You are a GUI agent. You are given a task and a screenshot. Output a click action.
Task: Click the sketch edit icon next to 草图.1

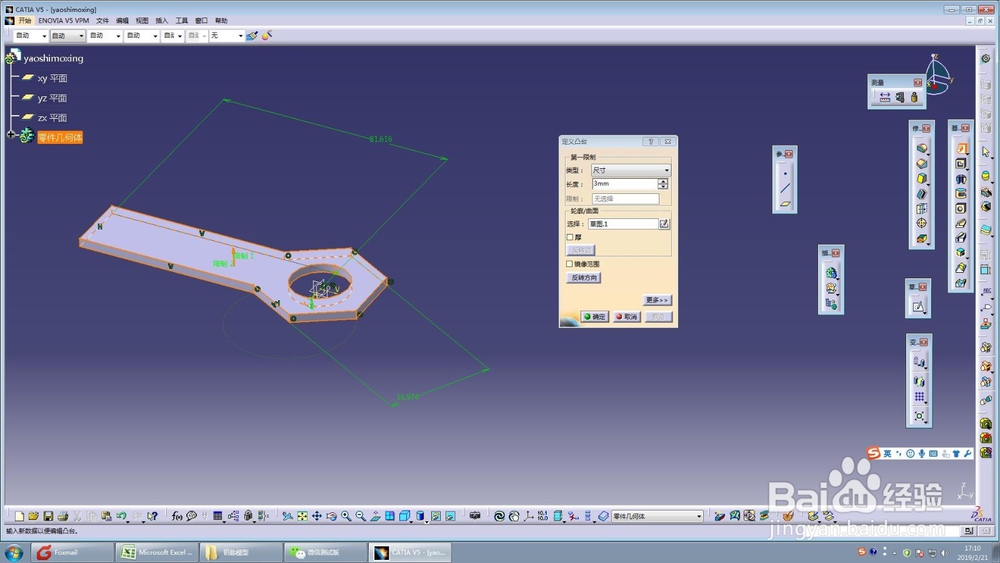tap(664, 224)
